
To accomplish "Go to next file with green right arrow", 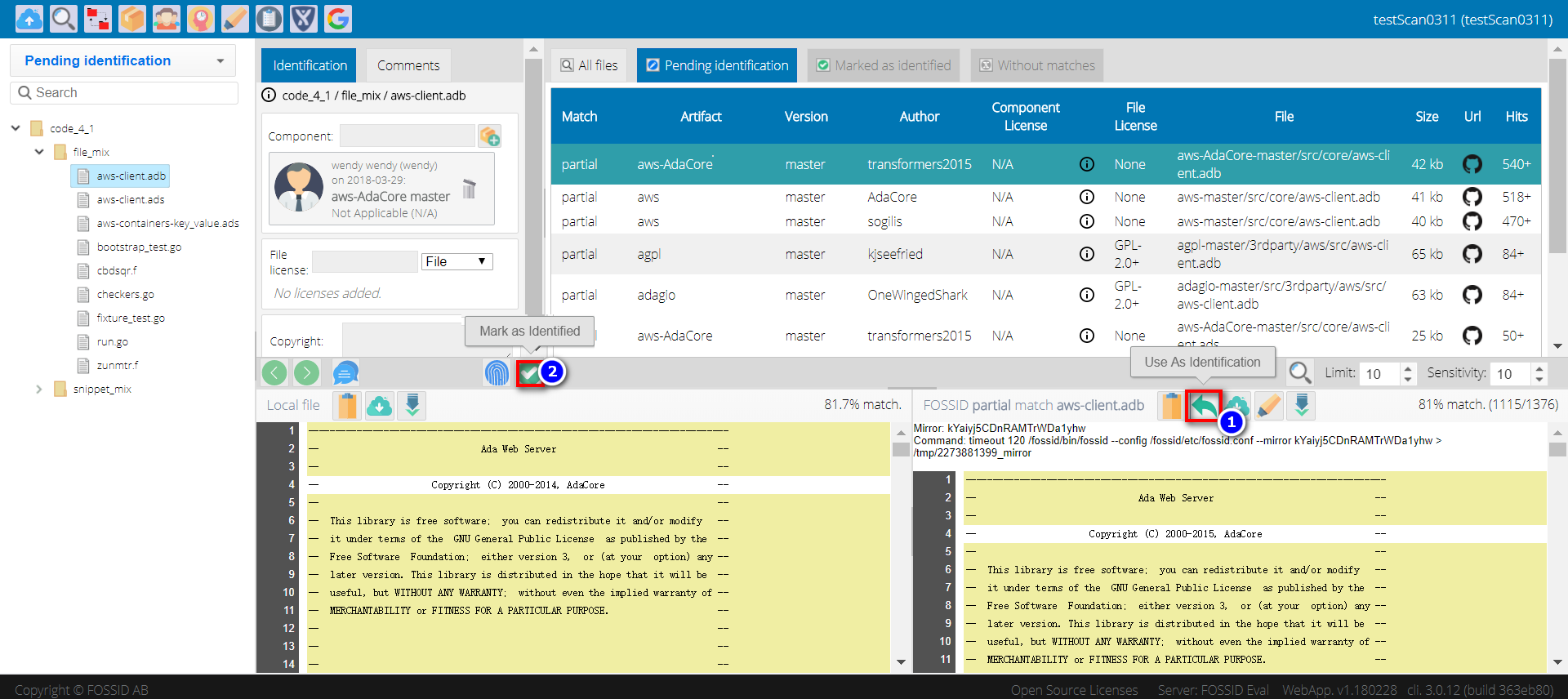I will 307,373.
